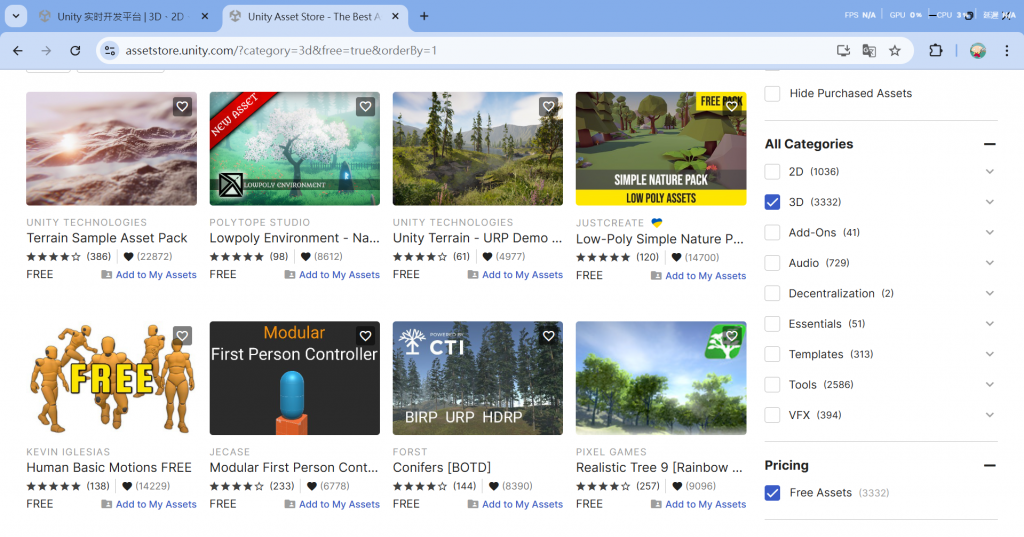
Task: Open publisher KEVIN IGLESIAS link
Action: click(x=68, y=452)
